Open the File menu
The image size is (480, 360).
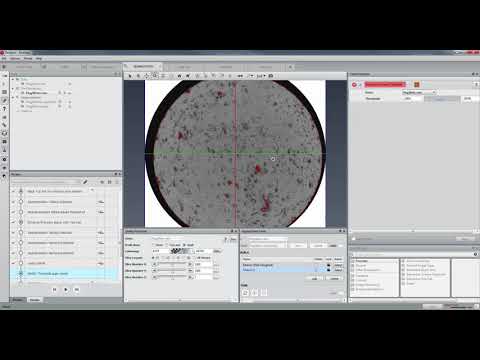(4, 58)
